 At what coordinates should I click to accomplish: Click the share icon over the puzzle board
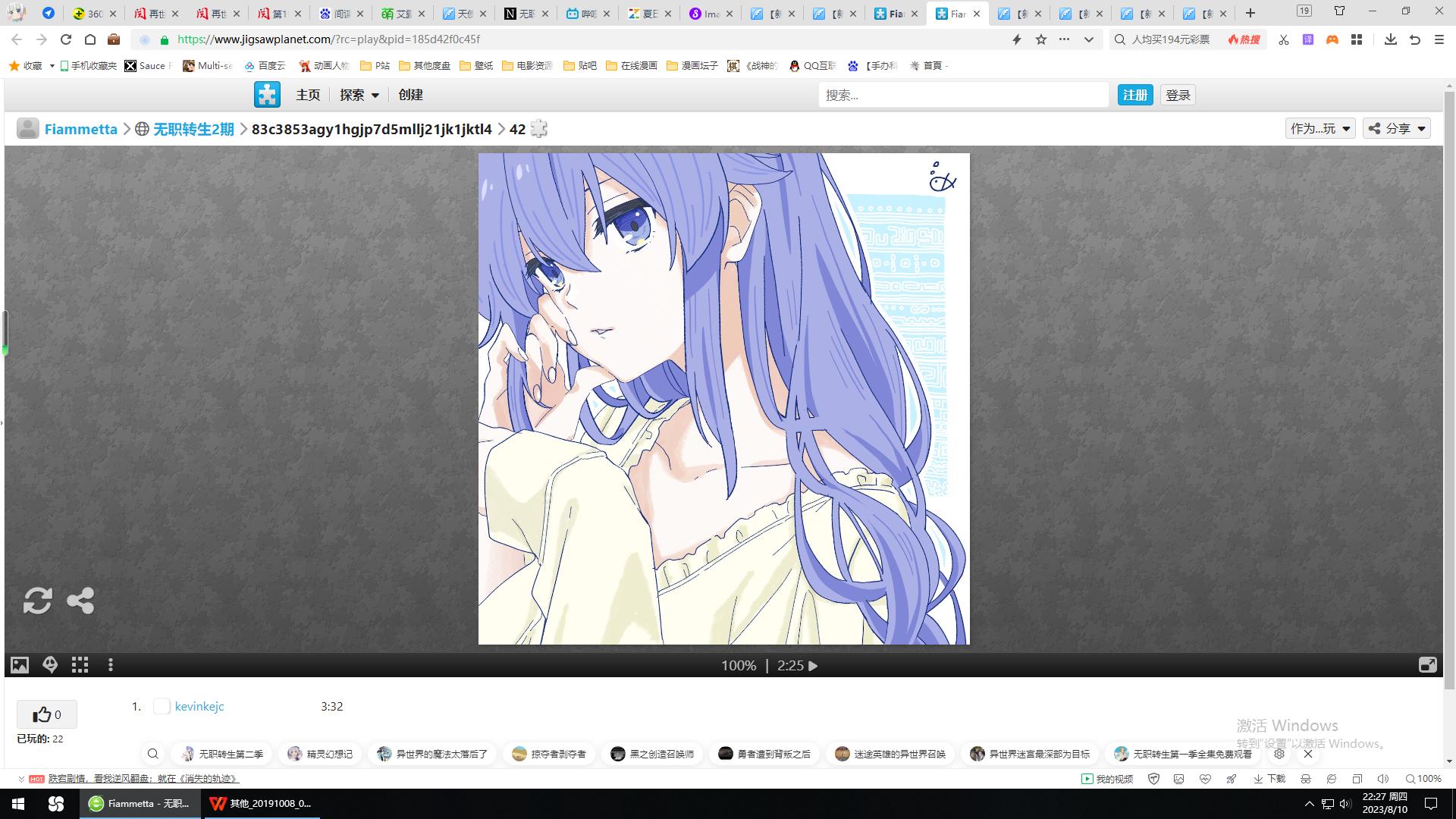80,601
